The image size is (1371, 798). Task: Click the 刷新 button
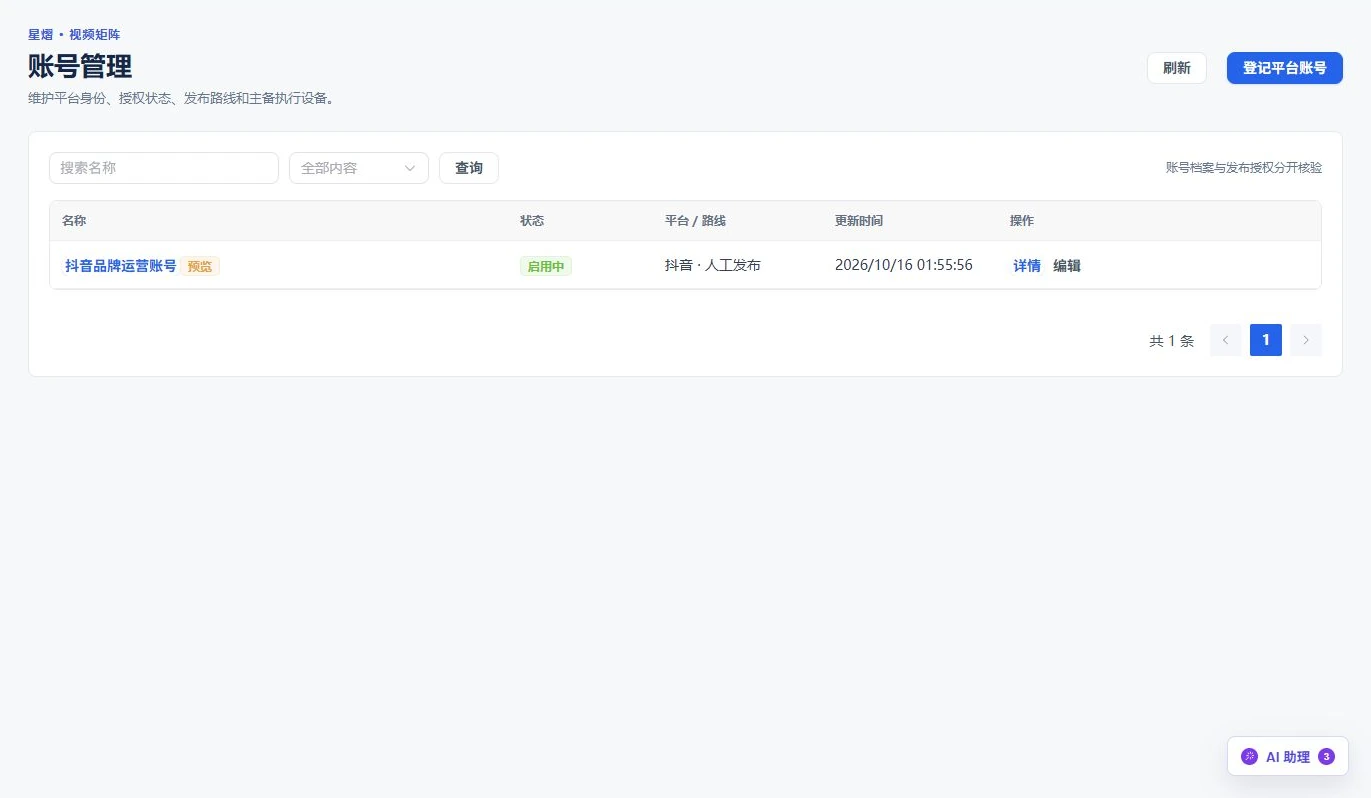pos(1177,68)
